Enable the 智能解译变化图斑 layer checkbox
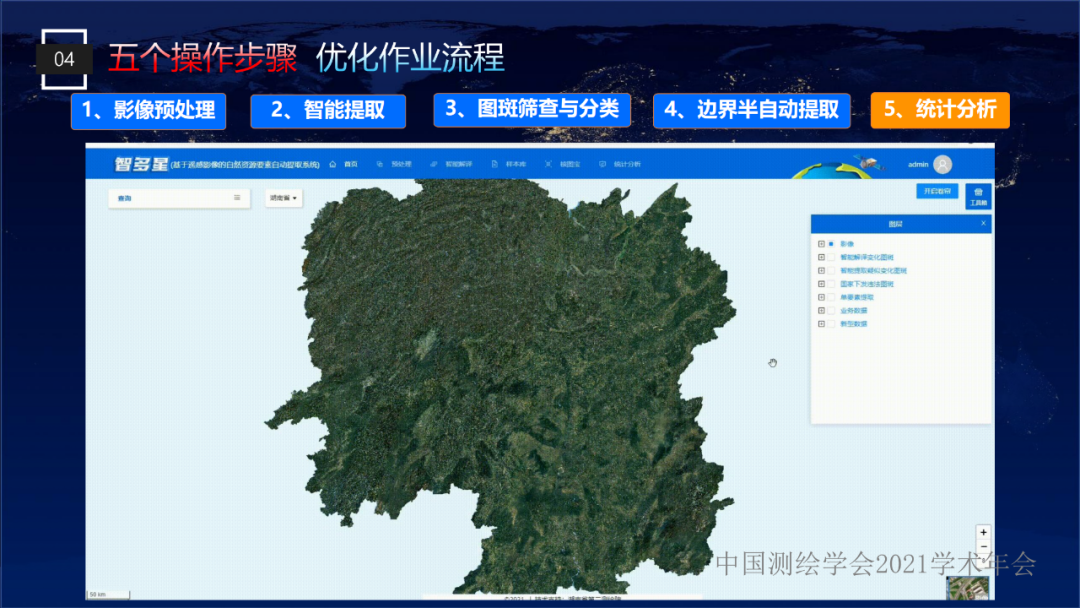Screen dimensions: 1080x608 point(831,257)
